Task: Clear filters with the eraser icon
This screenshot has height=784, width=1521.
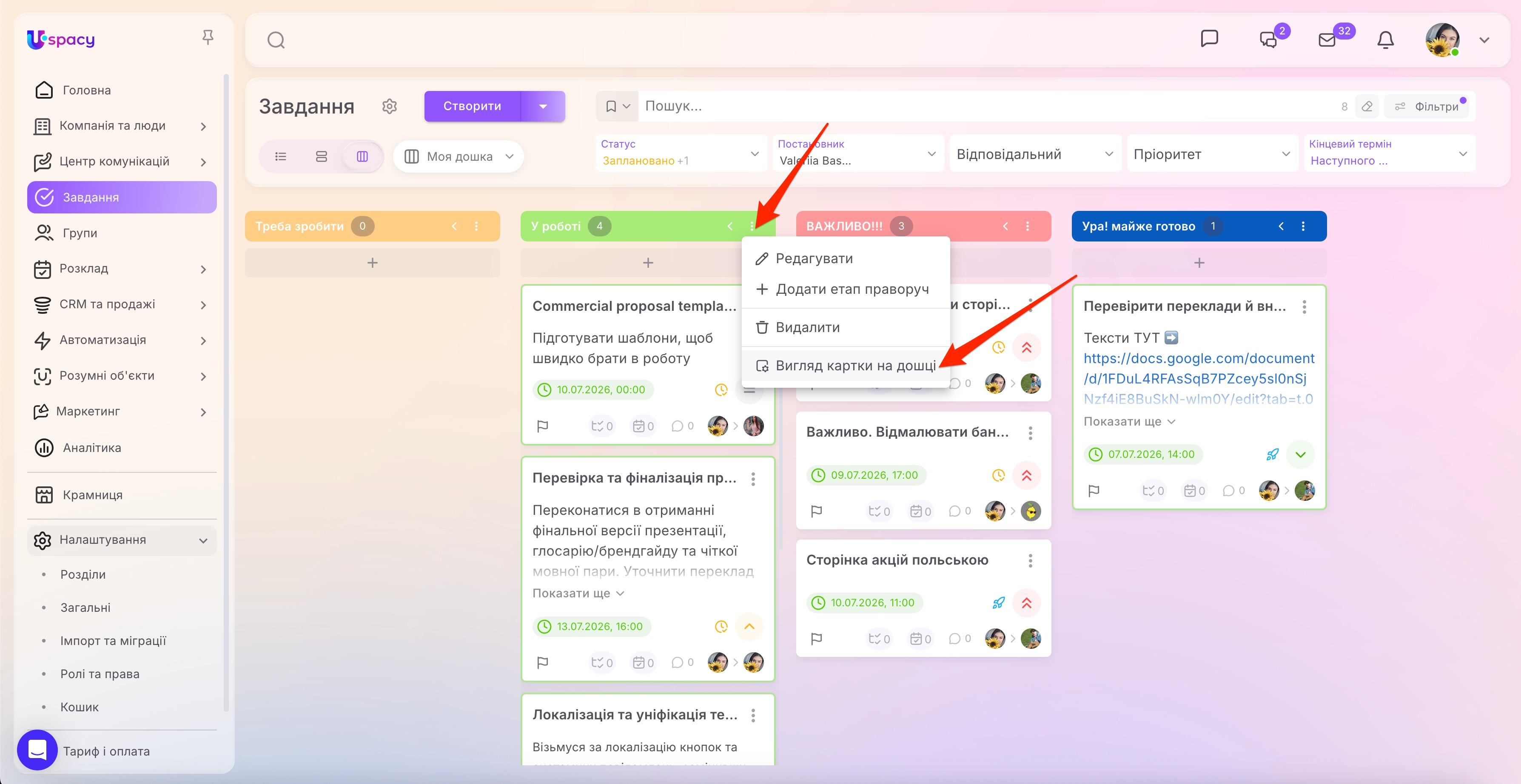Action: 1367,107
